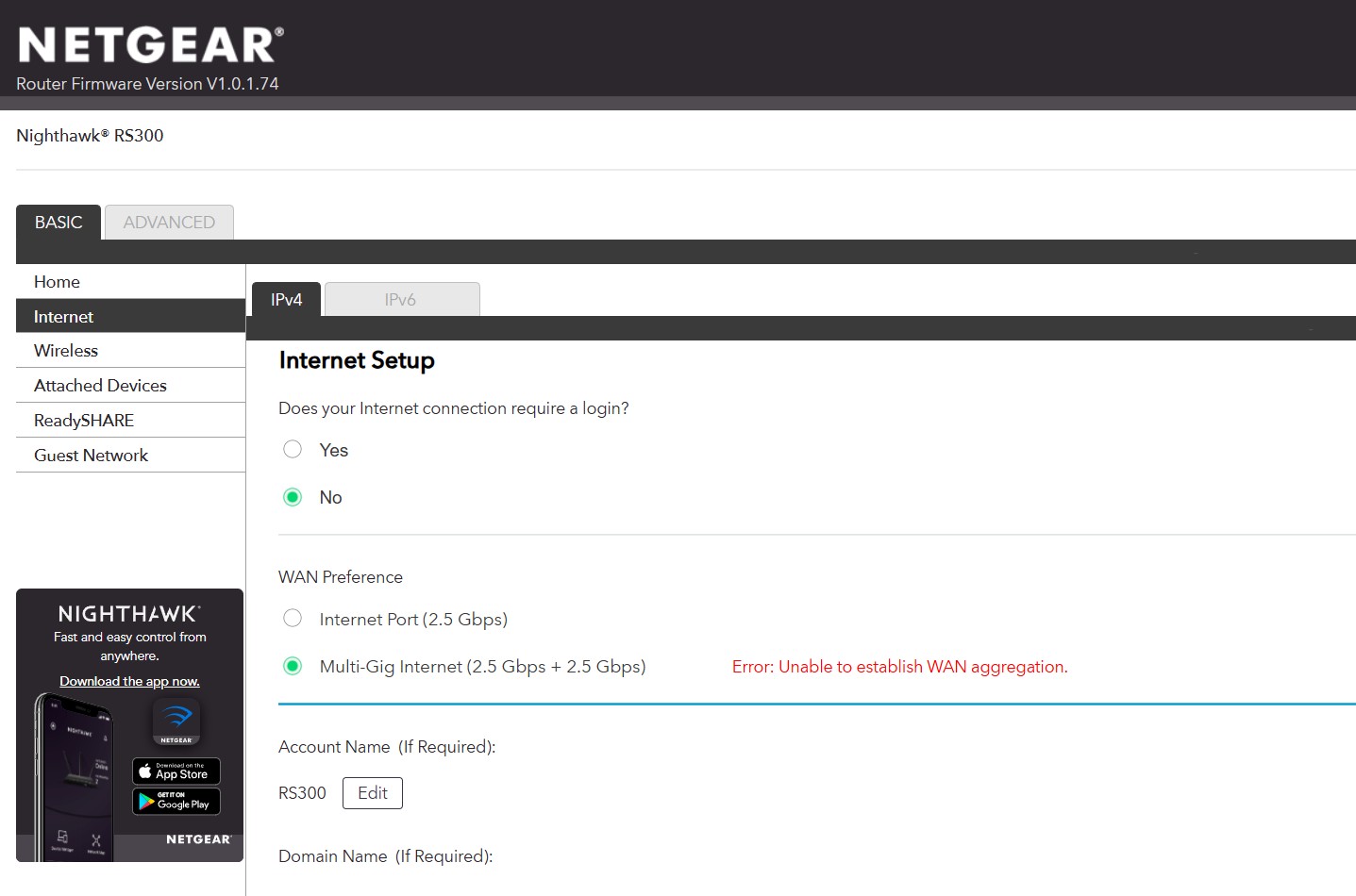The height and width of the screenshot is (896, 1356).
Task: Follow the Download the app now link
Action: pos(129,681)
